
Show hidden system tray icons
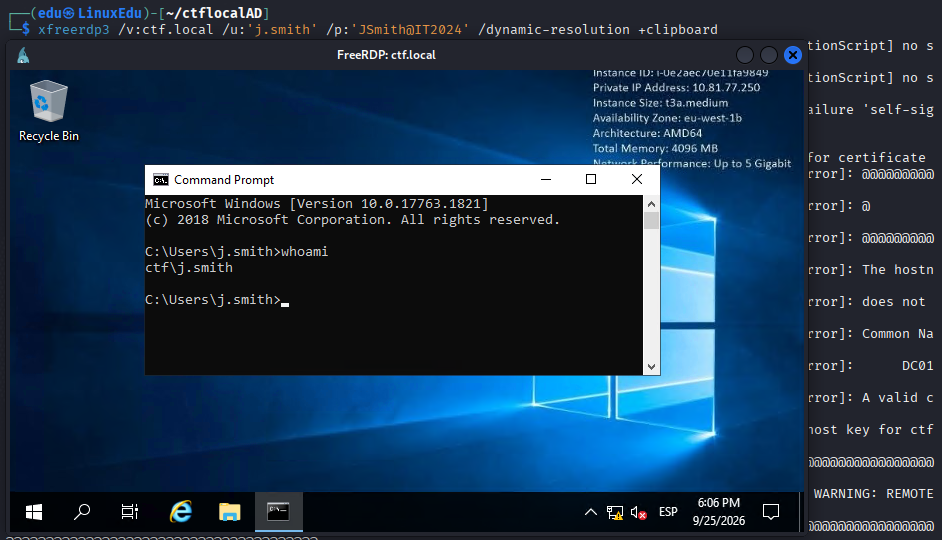tap(591, 512)
